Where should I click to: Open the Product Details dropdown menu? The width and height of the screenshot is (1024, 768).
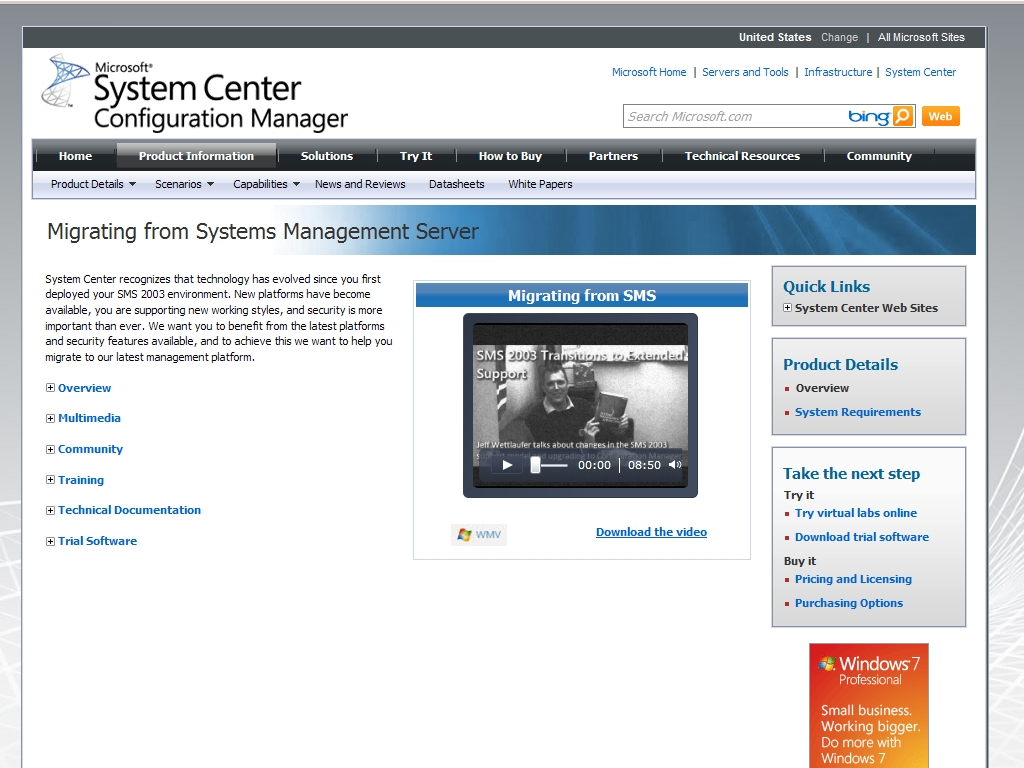[93, 184]
